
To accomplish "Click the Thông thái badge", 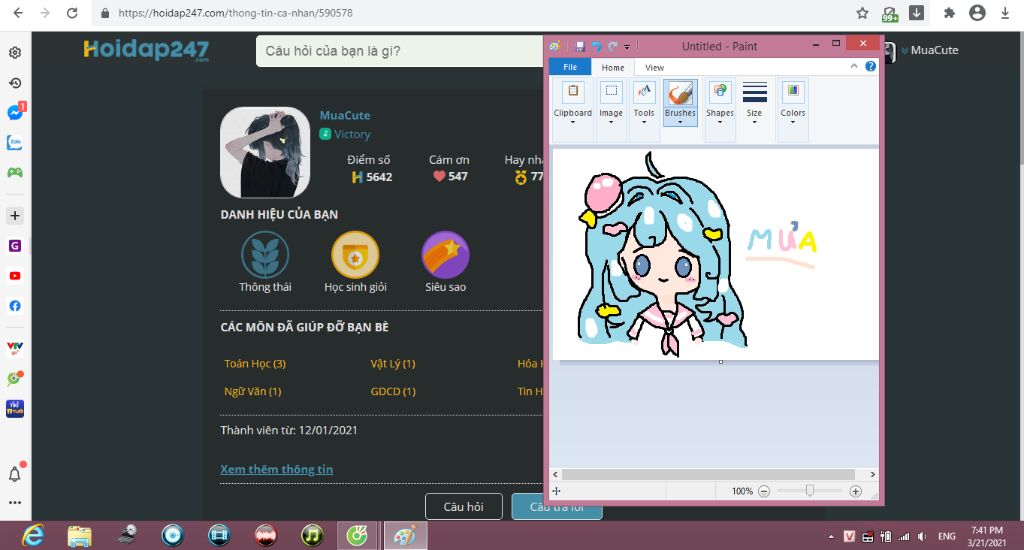I will click(x=265, y=255).
